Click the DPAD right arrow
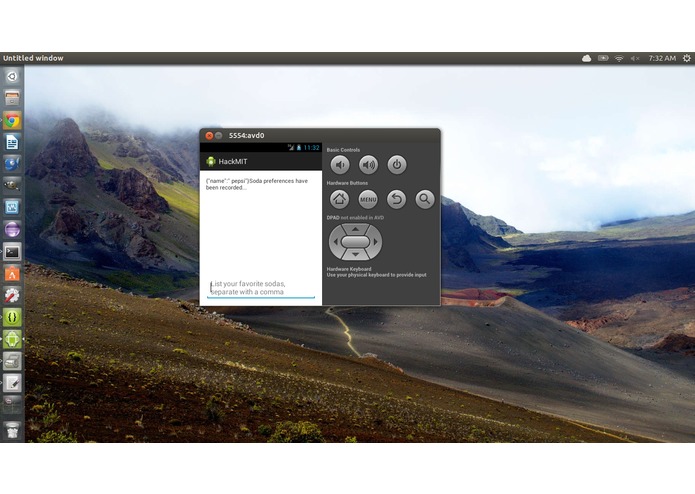This screenshot has width=695, height=494. (x=376, y=242)
